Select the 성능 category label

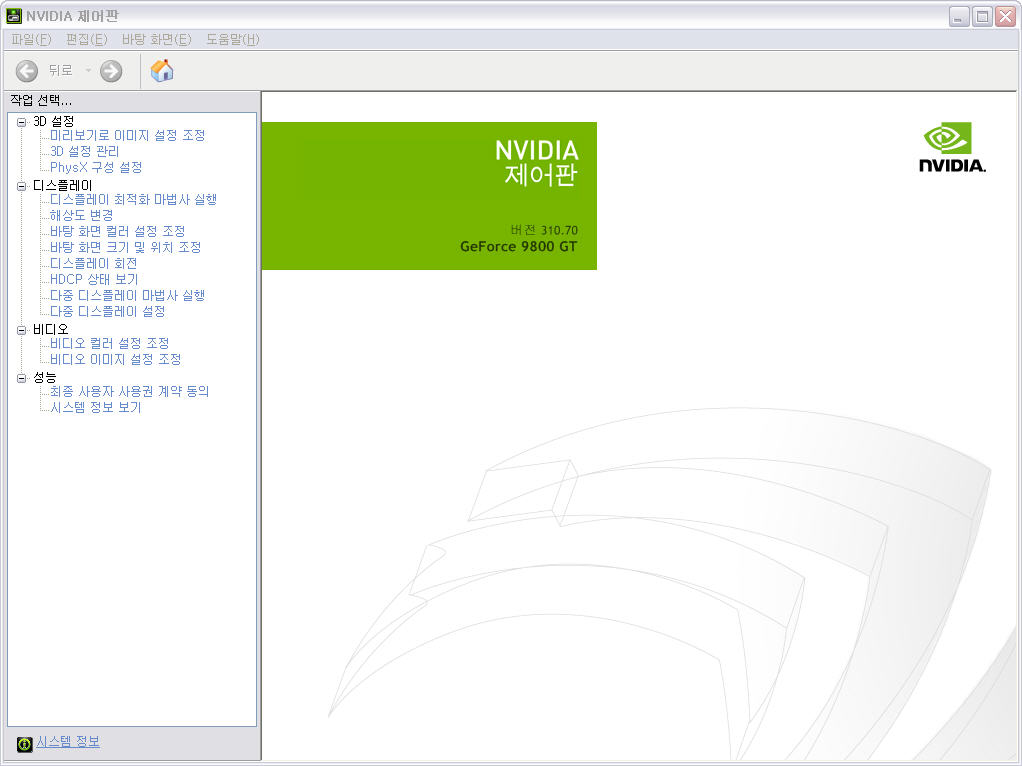click(x=44, y=377)
